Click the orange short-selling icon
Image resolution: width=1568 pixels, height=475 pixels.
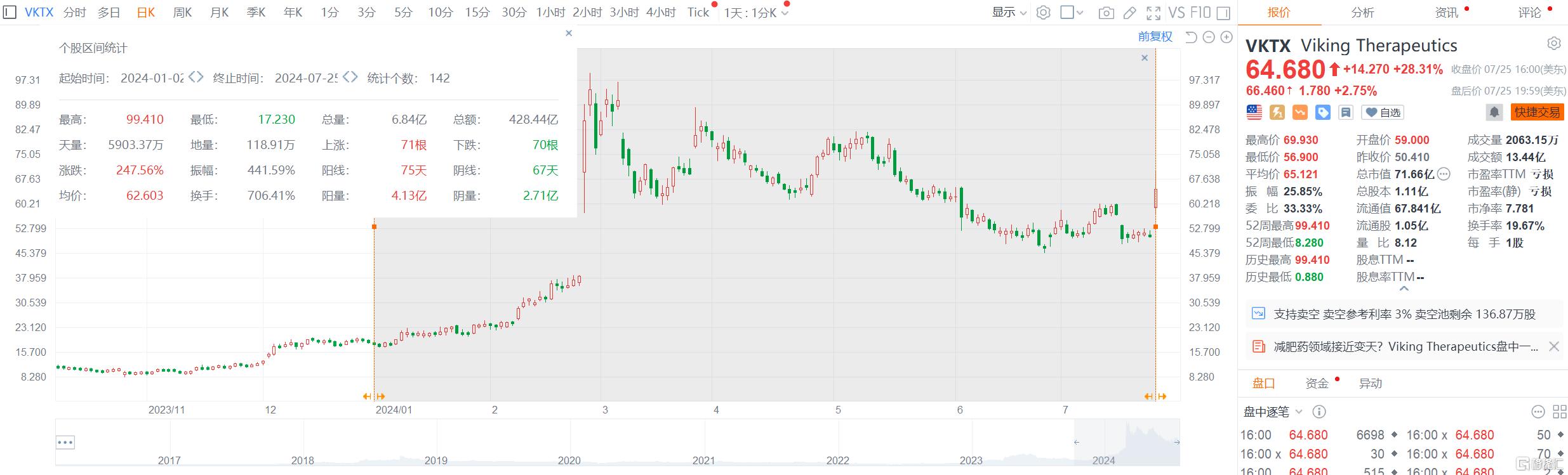(x=1300, y=112)
